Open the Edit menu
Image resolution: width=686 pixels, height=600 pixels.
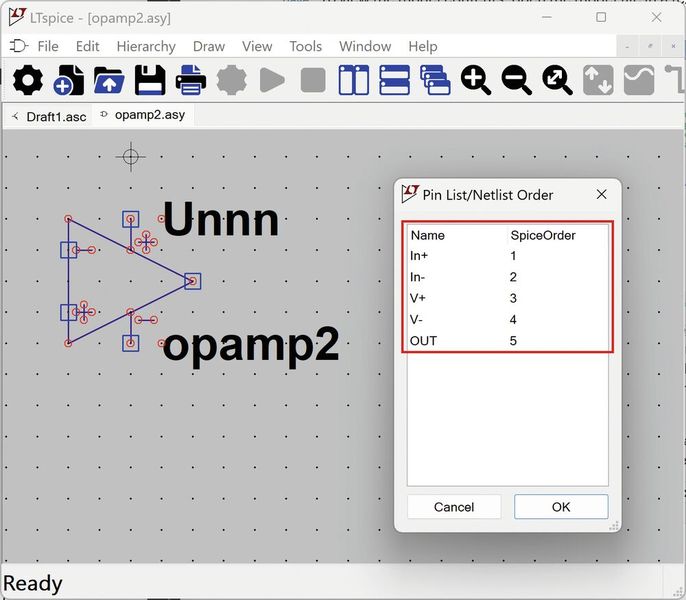tap(88, 46)
